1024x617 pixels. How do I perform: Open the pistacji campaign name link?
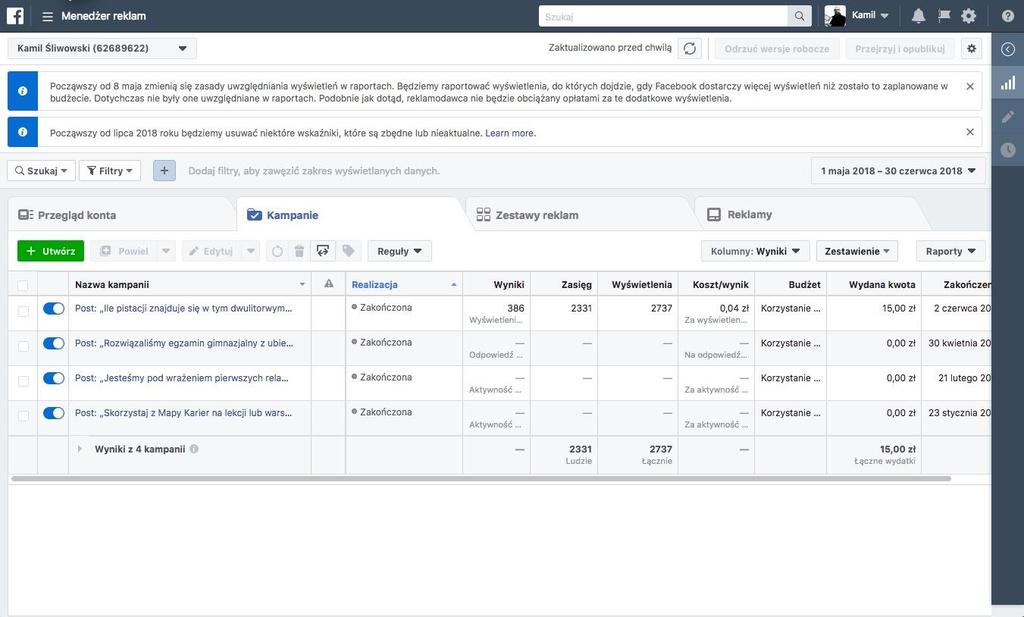[x=184, y=308]
